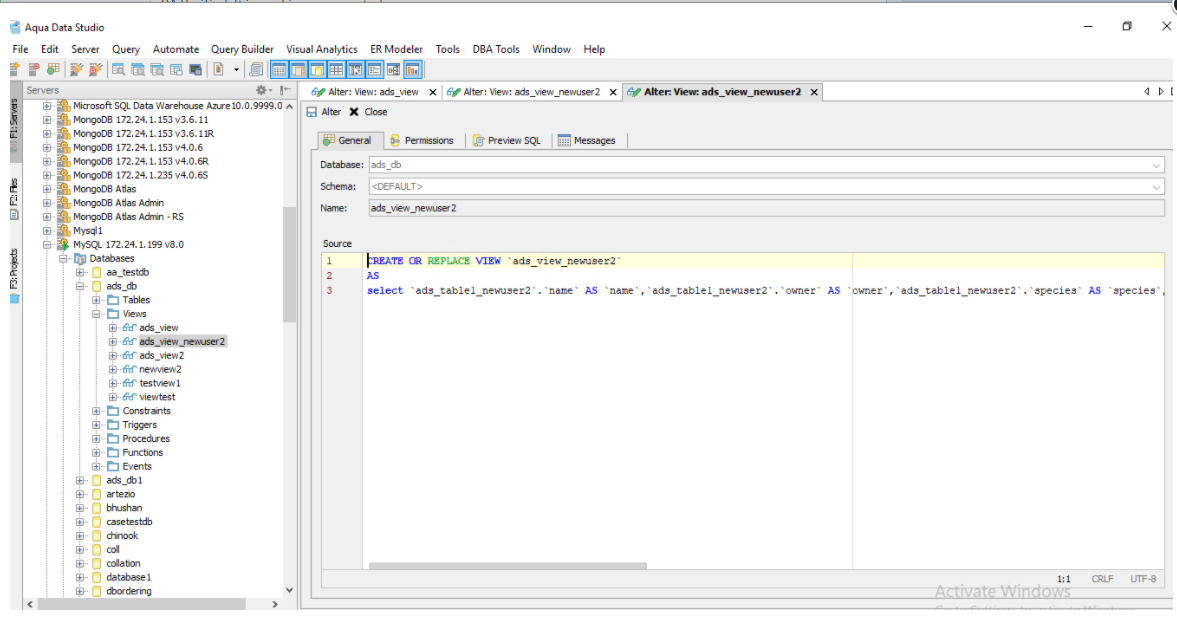This screenshot has height=619, width=1177.
Task: Open the Query Builder menu
Action: [242, 49]
